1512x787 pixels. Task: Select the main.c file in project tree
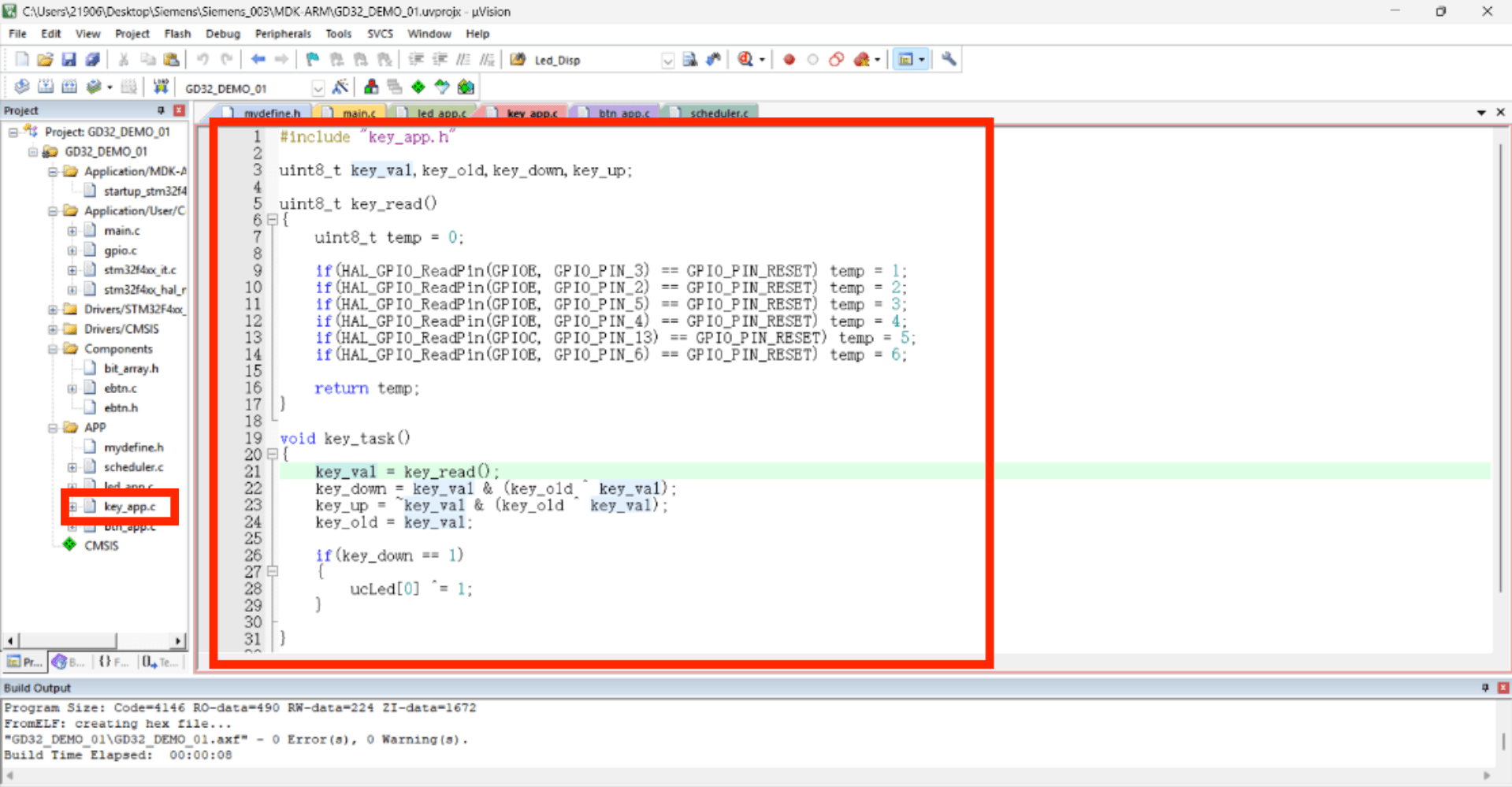tap(121, 231)
